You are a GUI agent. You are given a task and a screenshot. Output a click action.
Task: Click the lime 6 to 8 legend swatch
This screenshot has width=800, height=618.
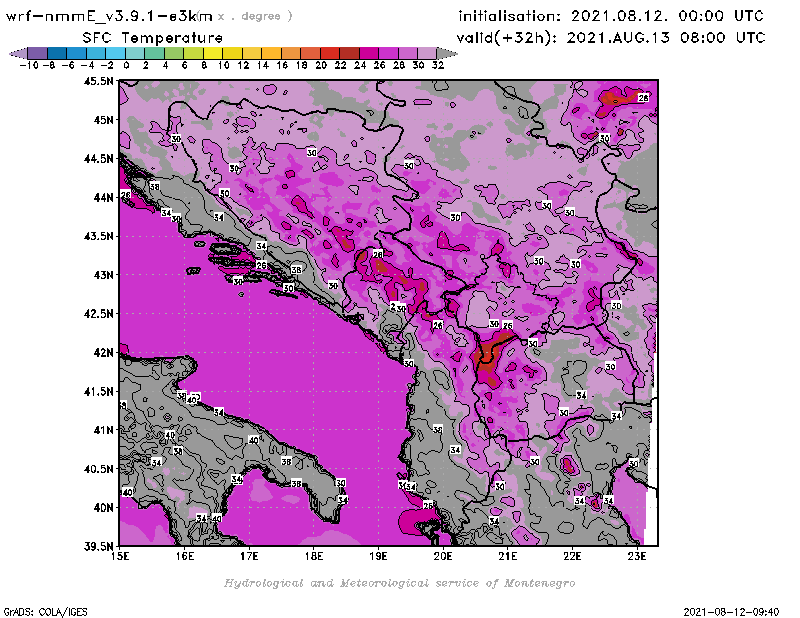pos(193,53)
